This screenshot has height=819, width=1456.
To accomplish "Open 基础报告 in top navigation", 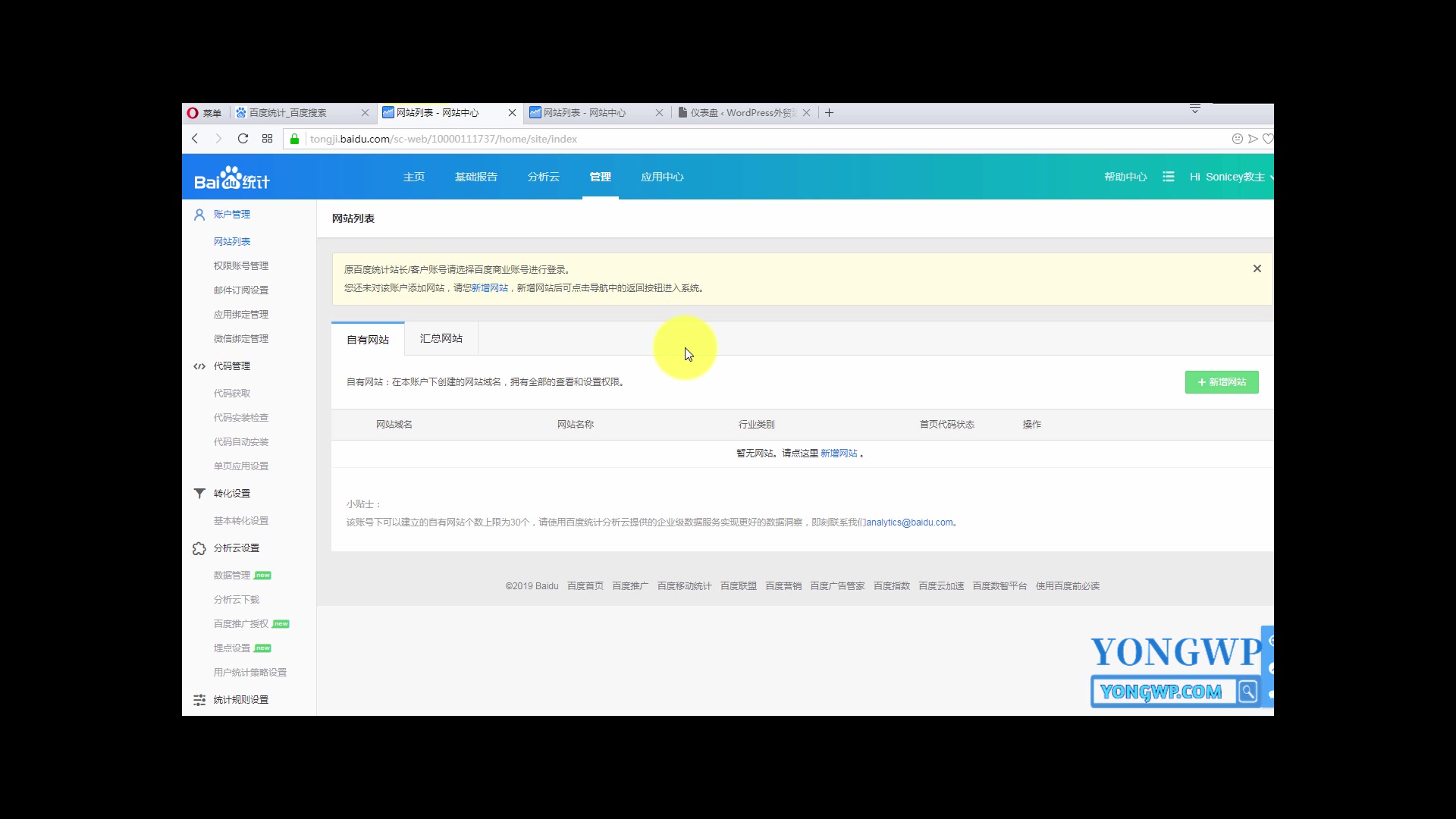I will point(476,177).
